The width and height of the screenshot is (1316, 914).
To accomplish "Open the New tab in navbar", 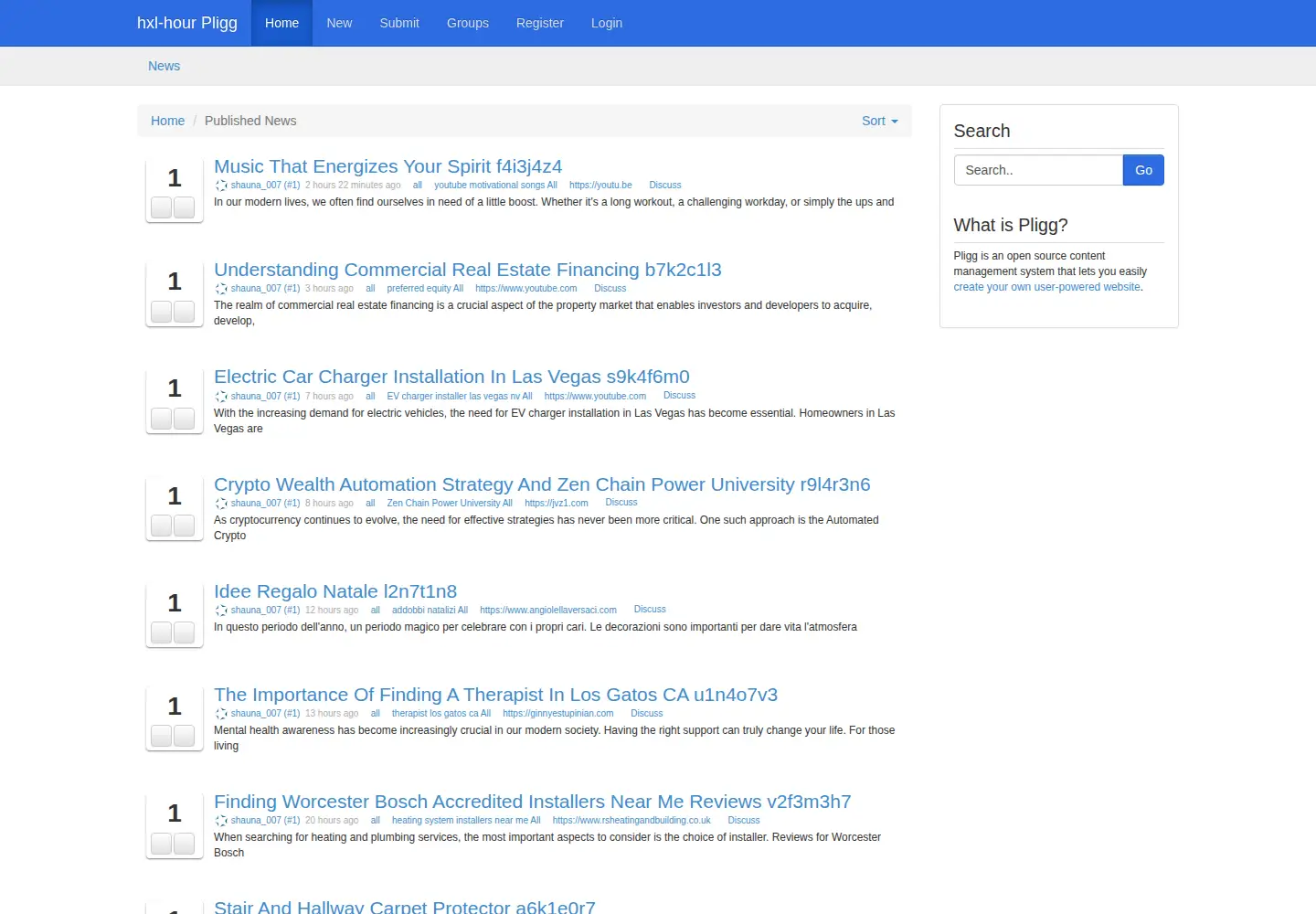I will coord(339,23).
